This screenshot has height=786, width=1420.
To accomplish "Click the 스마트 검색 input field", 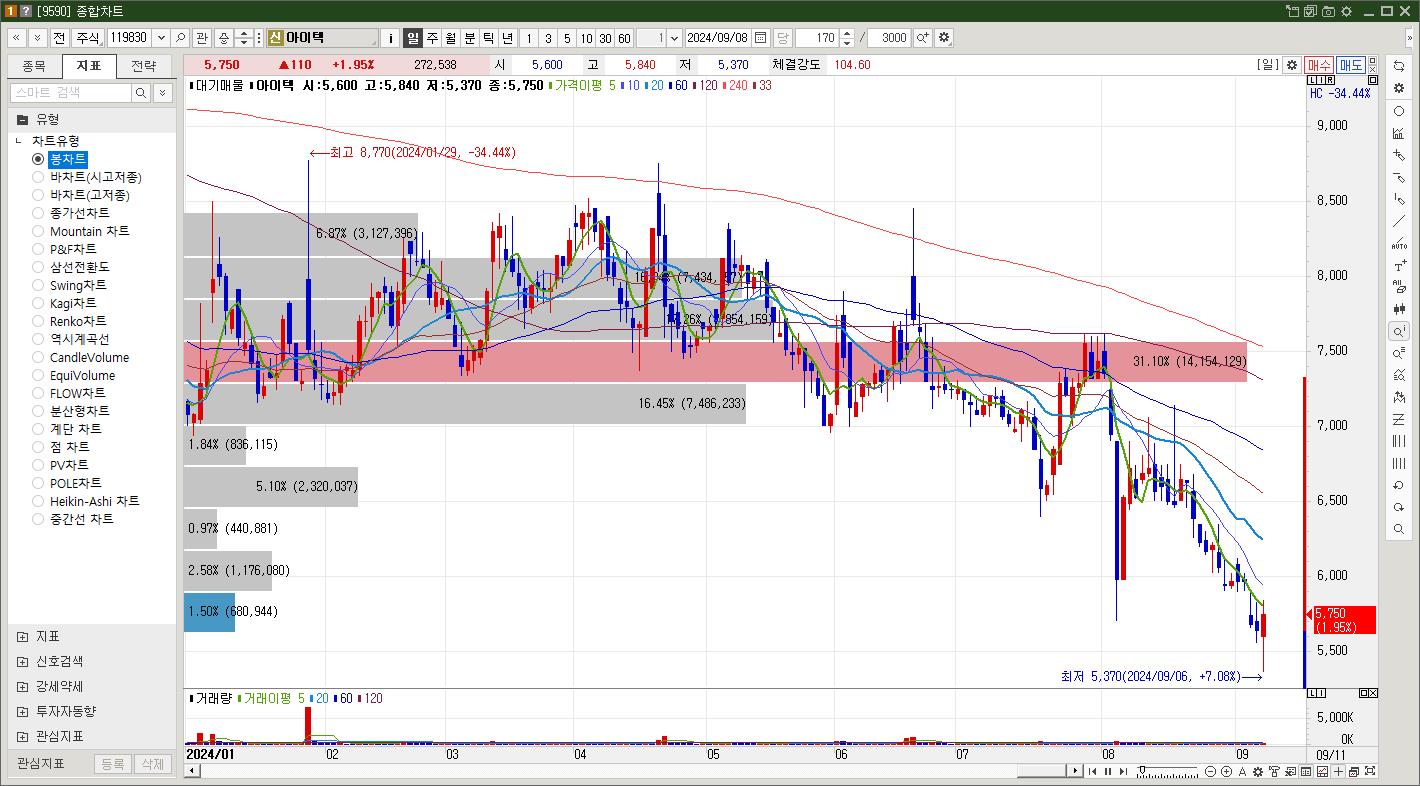I will pos(70,92).
